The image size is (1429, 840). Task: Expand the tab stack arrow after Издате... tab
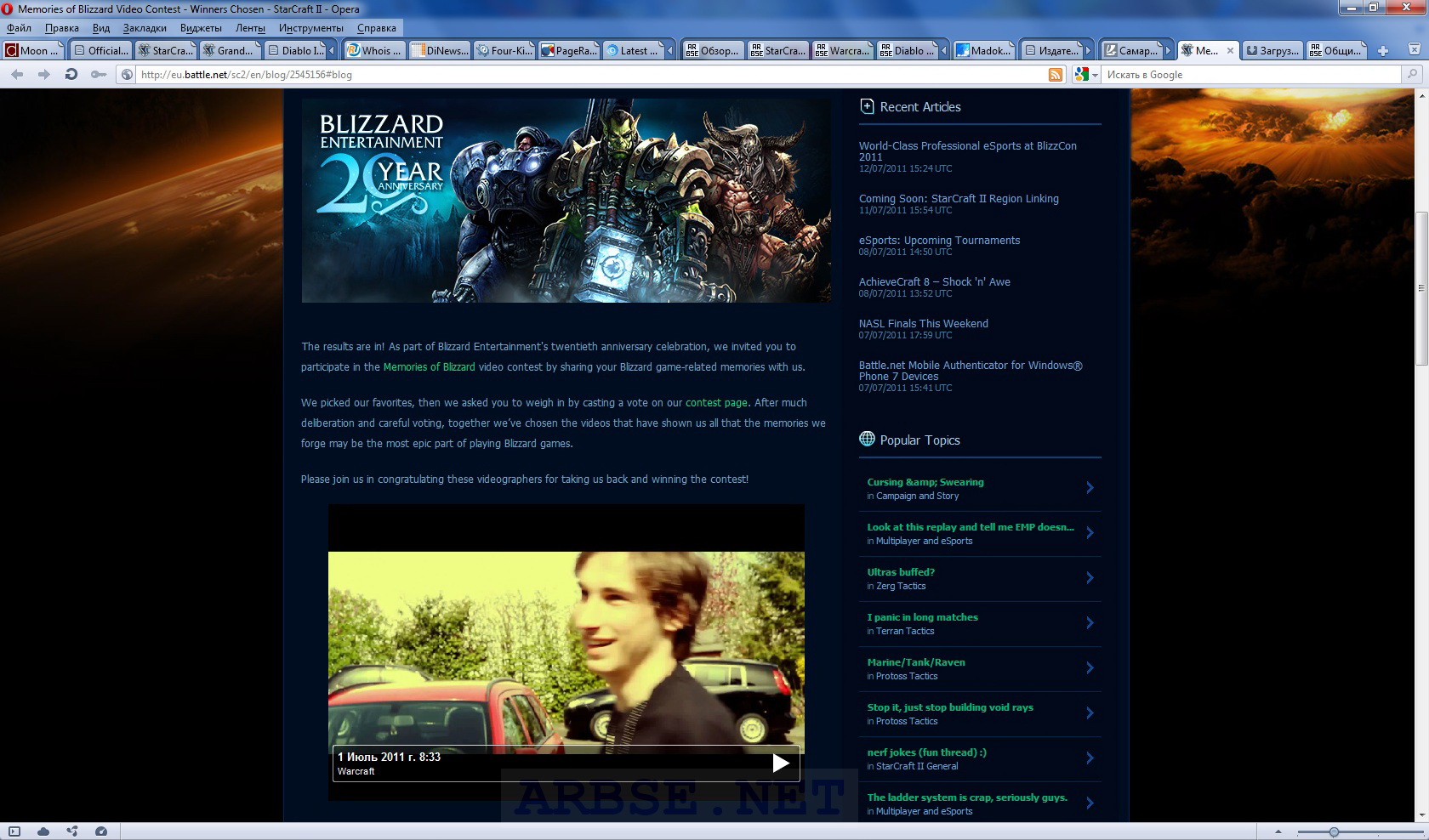tap(1087, 51)
